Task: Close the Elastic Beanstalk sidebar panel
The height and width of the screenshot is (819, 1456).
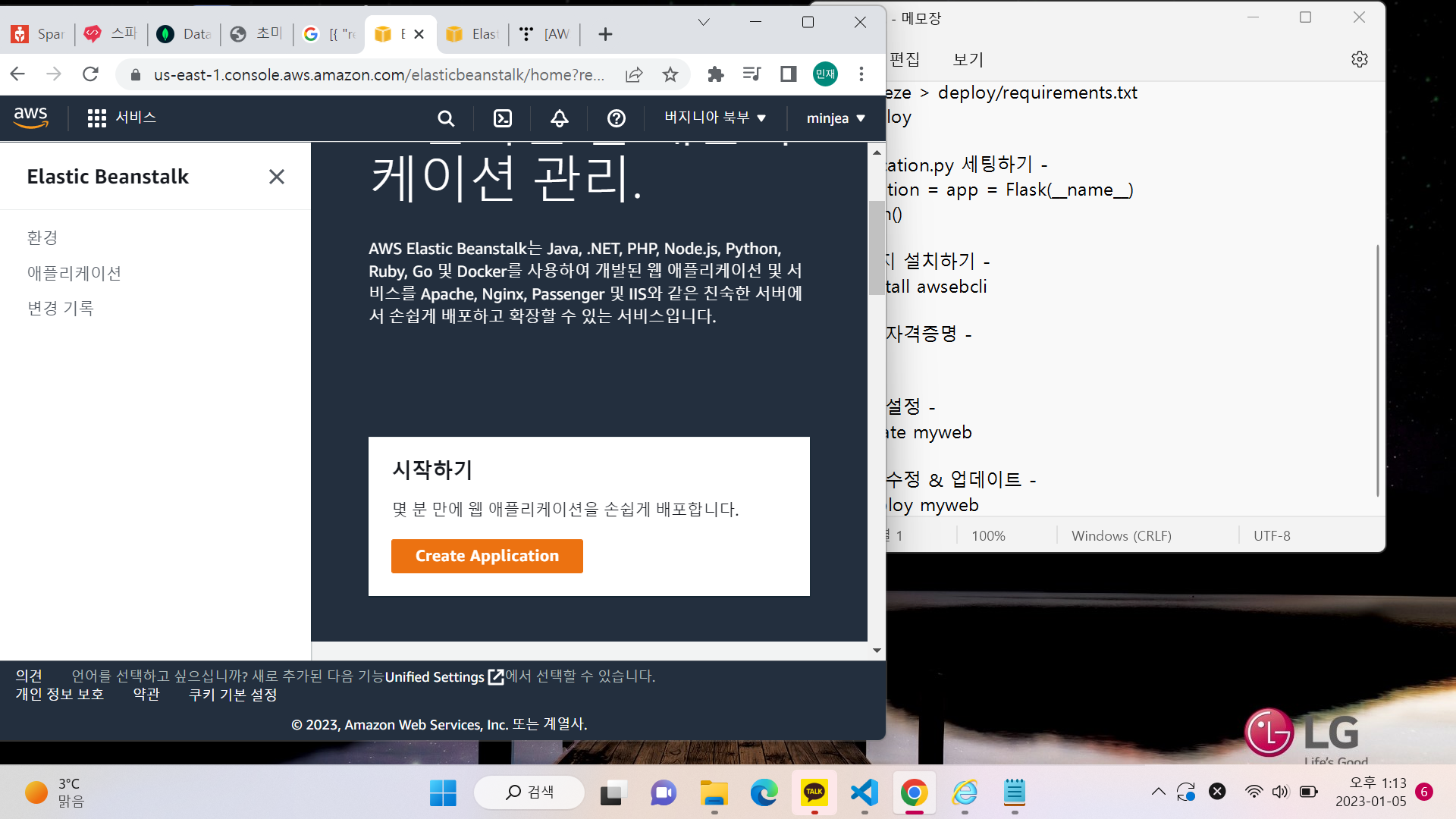Action: click(x=277, y=177)
